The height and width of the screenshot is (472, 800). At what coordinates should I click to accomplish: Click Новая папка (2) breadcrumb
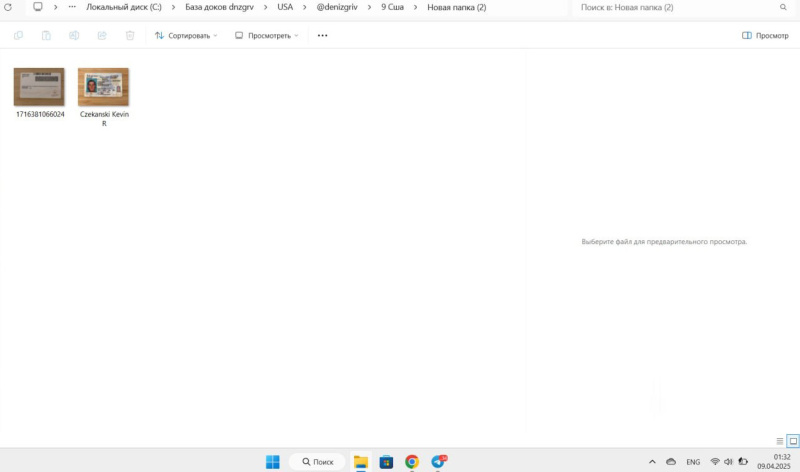[457, 7]
